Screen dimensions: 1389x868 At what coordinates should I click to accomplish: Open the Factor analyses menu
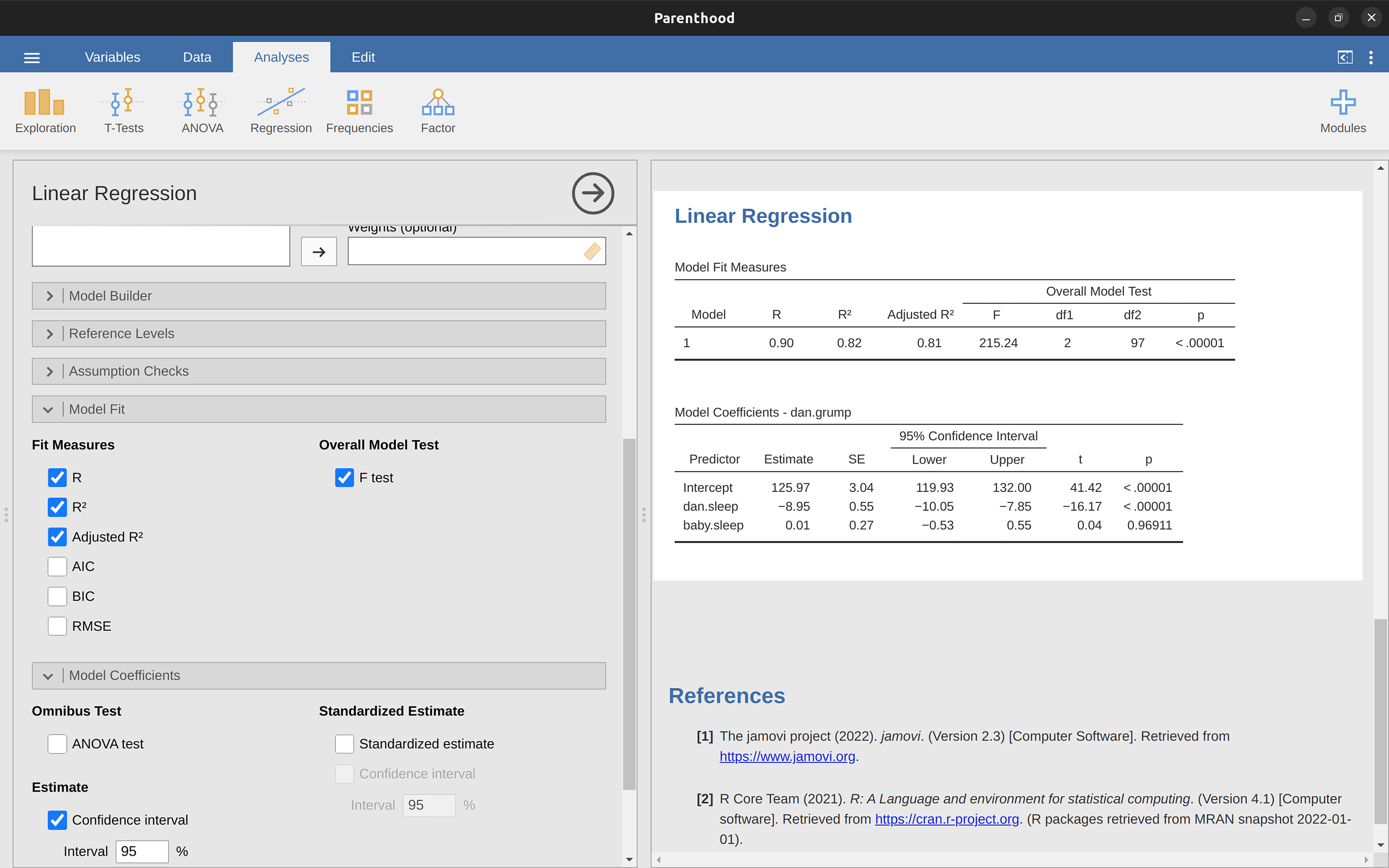[438, 111]
